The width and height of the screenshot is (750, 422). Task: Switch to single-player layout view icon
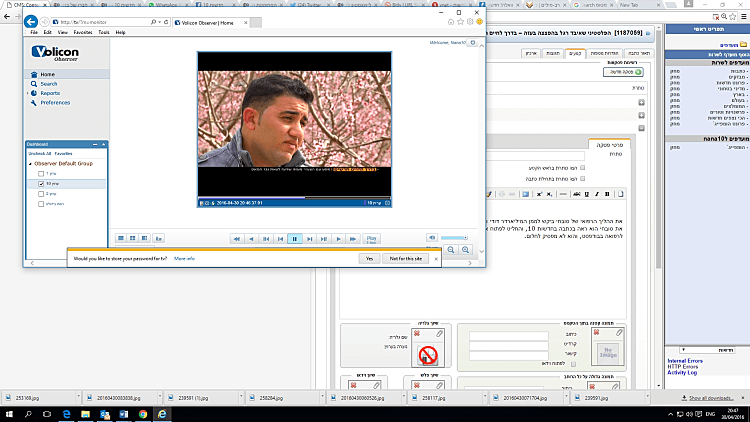pos(121,238)
